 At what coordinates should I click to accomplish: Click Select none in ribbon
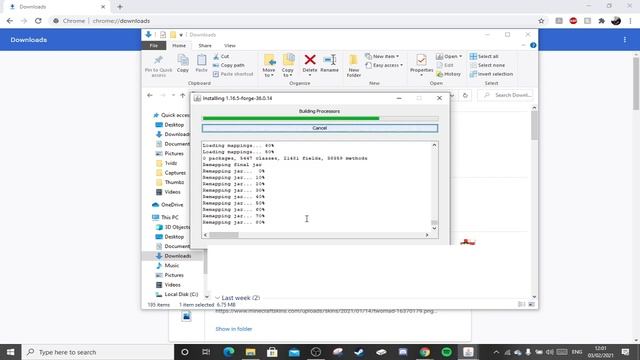click(487, 65)
